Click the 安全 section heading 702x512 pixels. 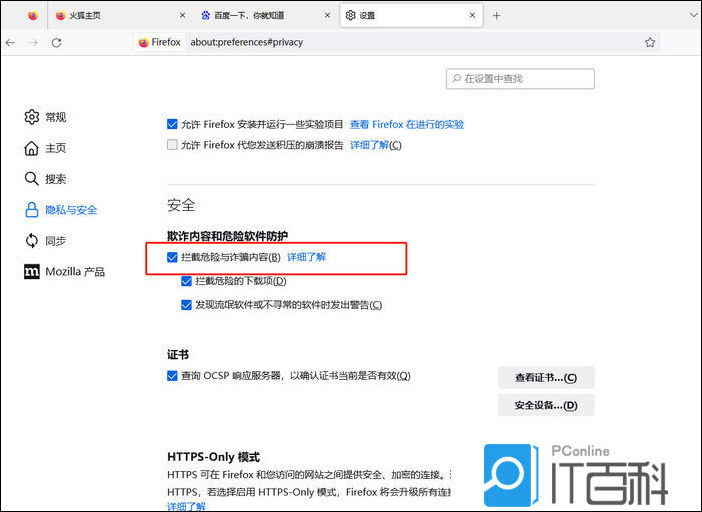click(x=181, y=205)
